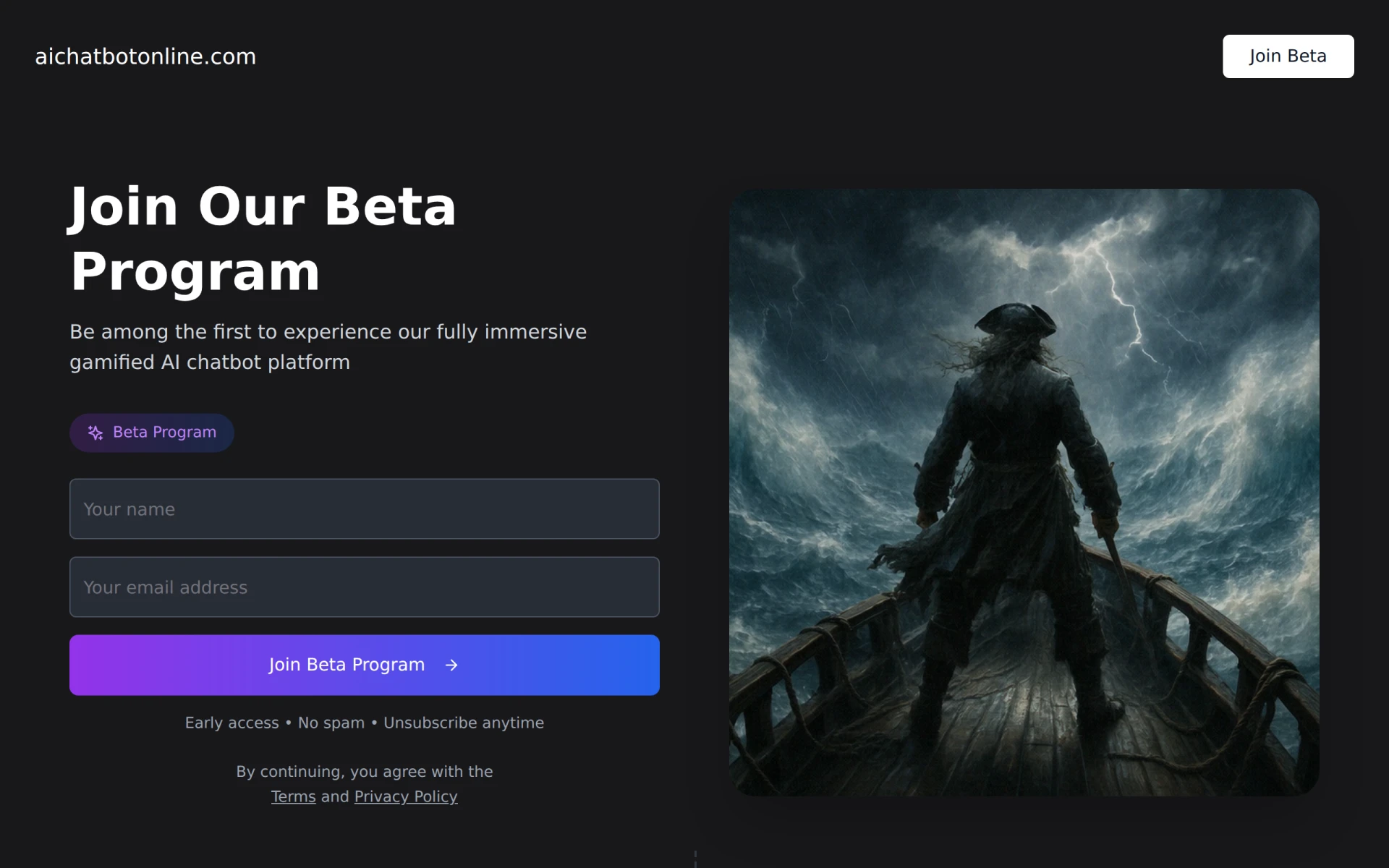1389x868 pixels.
Task: Open the Terms link
Action: [x=293, y=796]
